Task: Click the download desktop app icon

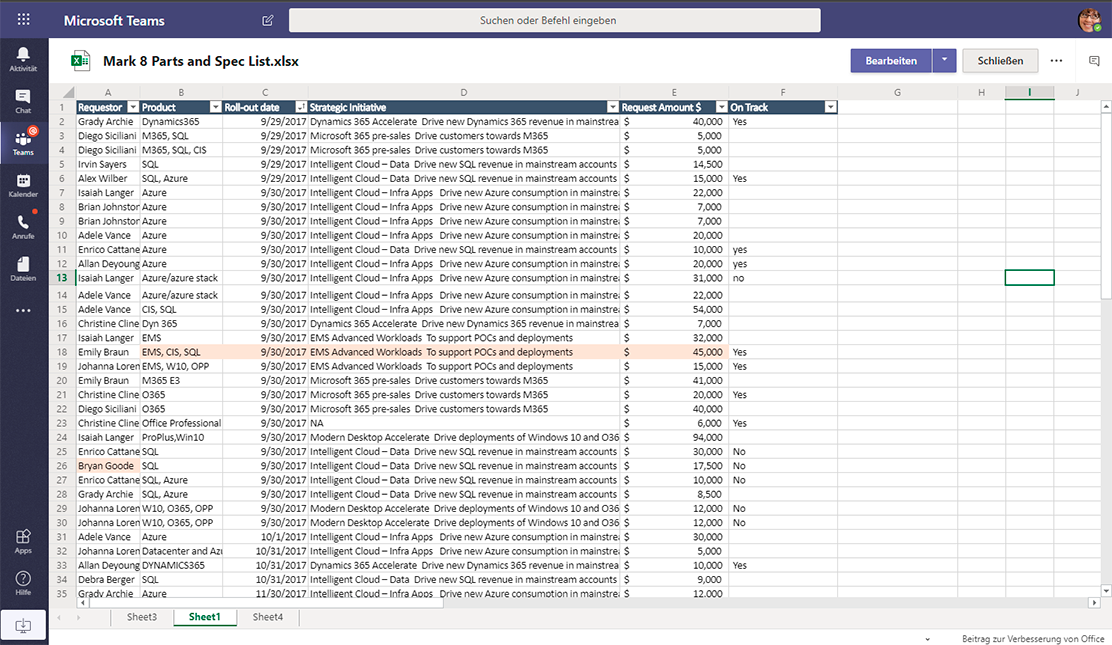Action: tap(23, 626)
